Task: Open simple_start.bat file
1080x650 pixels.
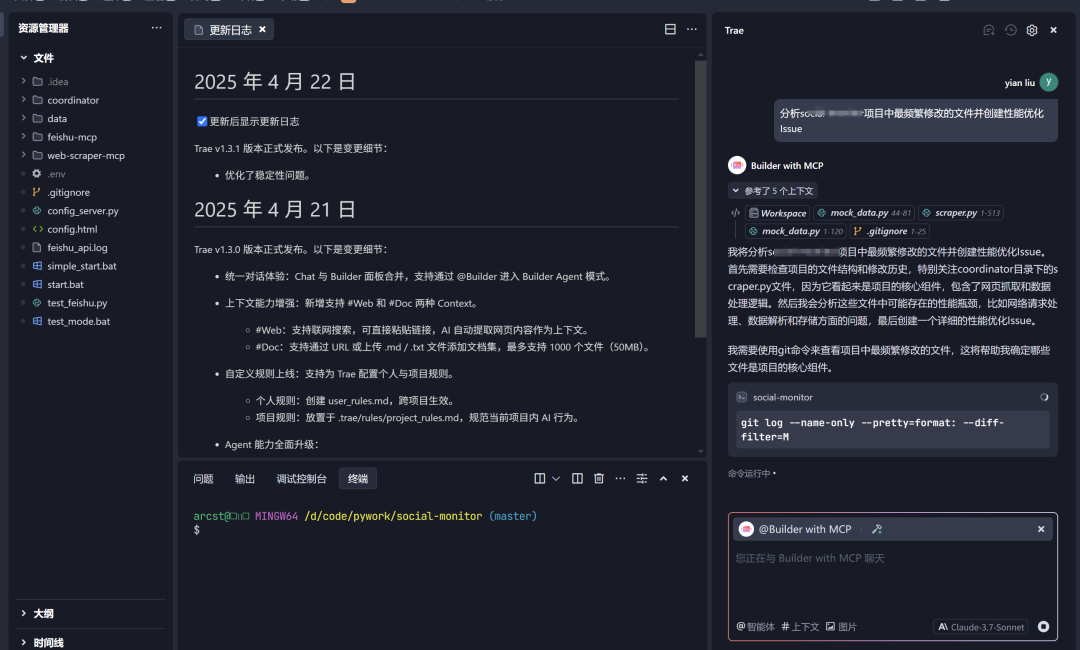Action: click(81, 266)
